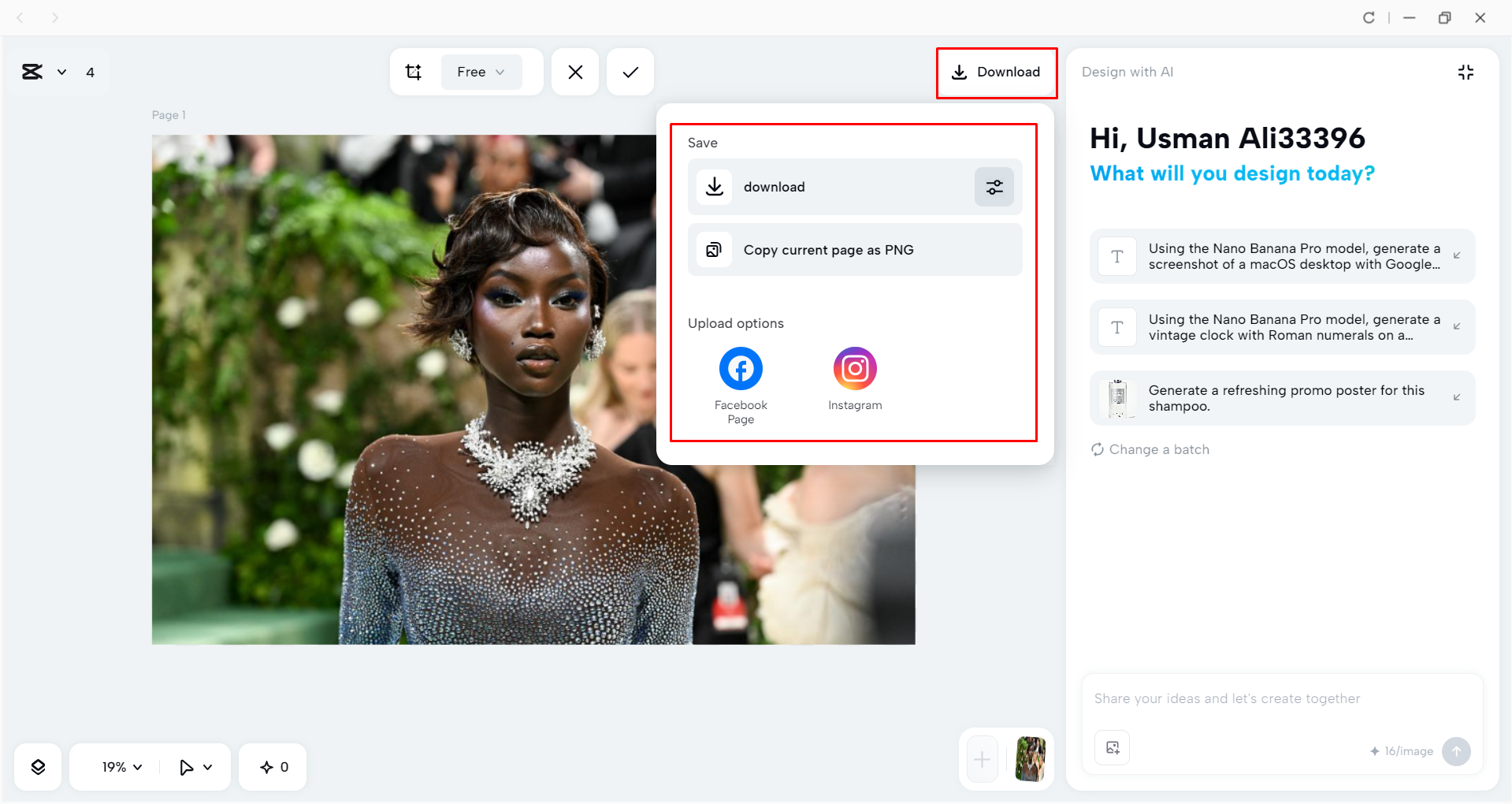Pick the vintage clock Roman numerals prompt

(x=1283, y=327)
